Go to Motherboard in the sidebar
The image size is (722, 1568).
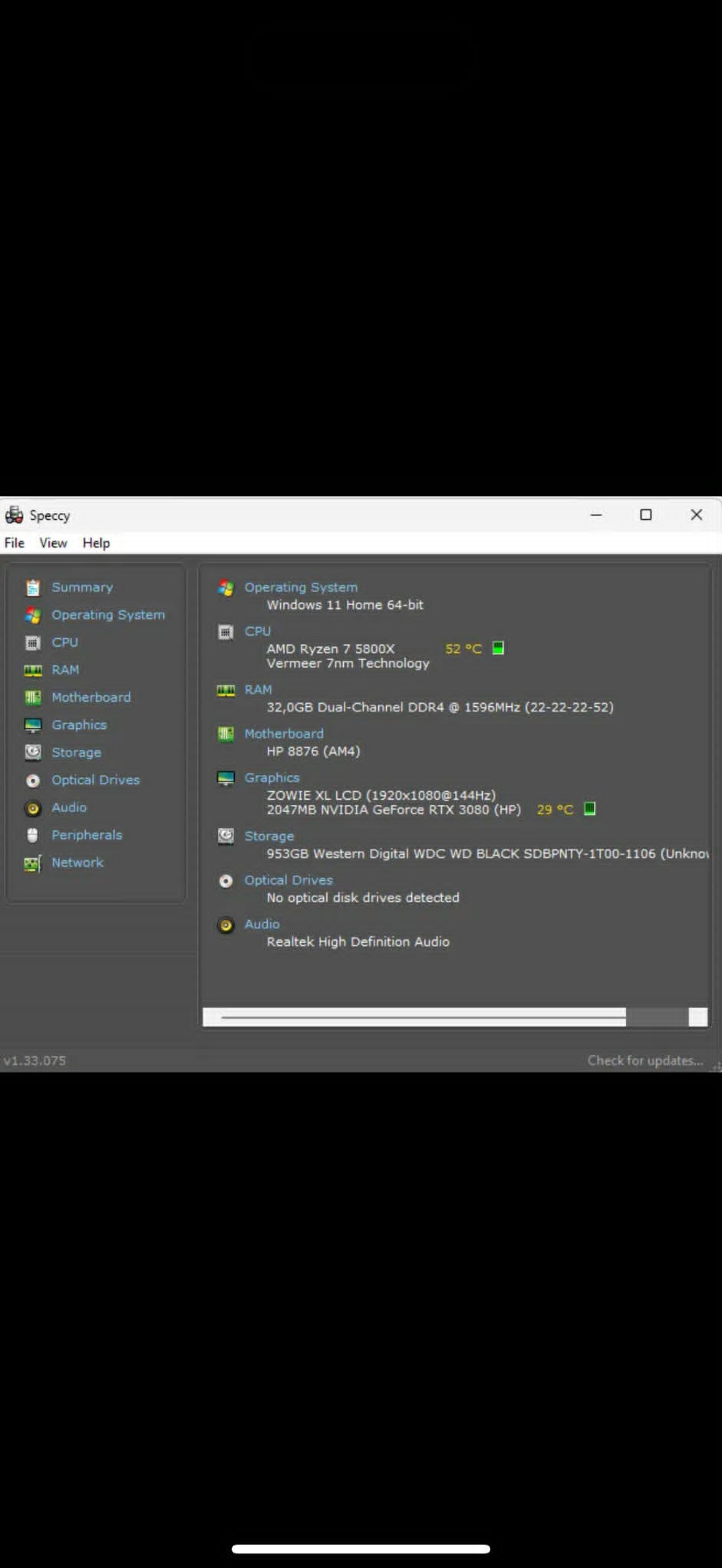coord(91,698)
